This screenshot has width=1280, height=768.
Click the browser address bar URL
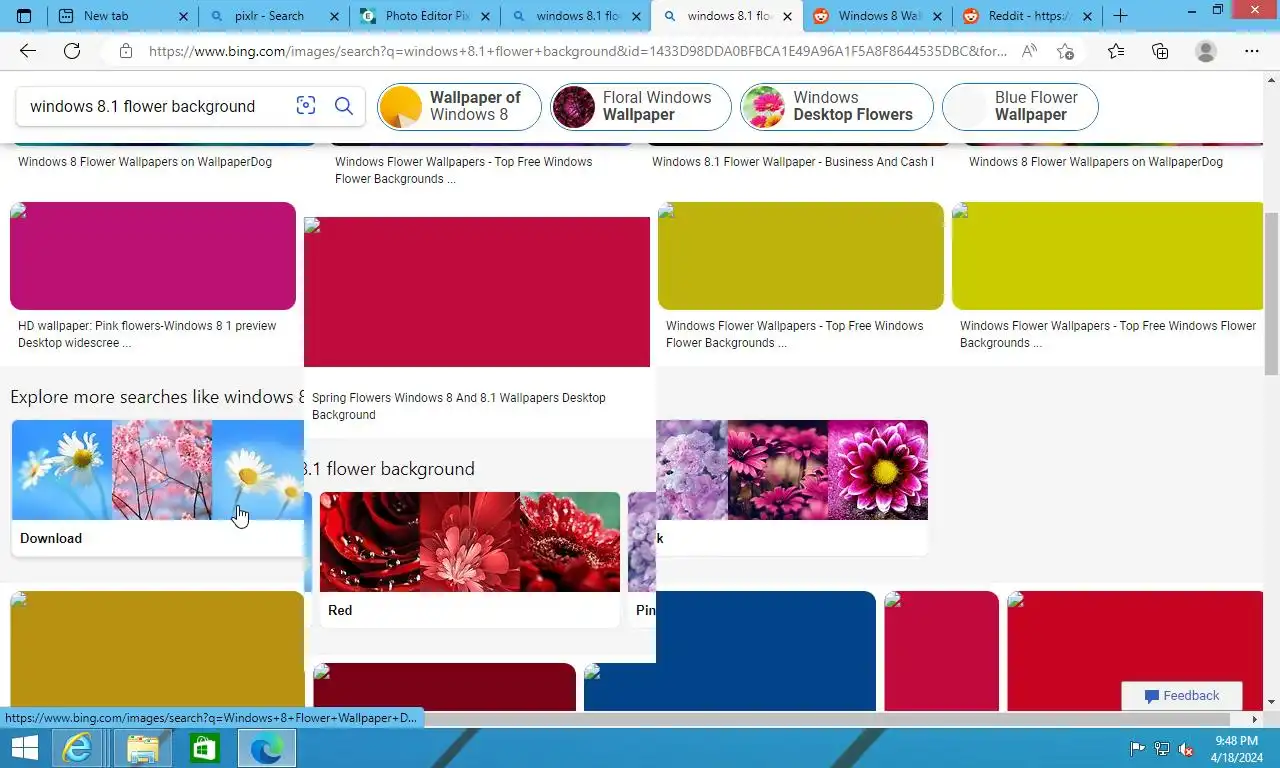point(578,51)
